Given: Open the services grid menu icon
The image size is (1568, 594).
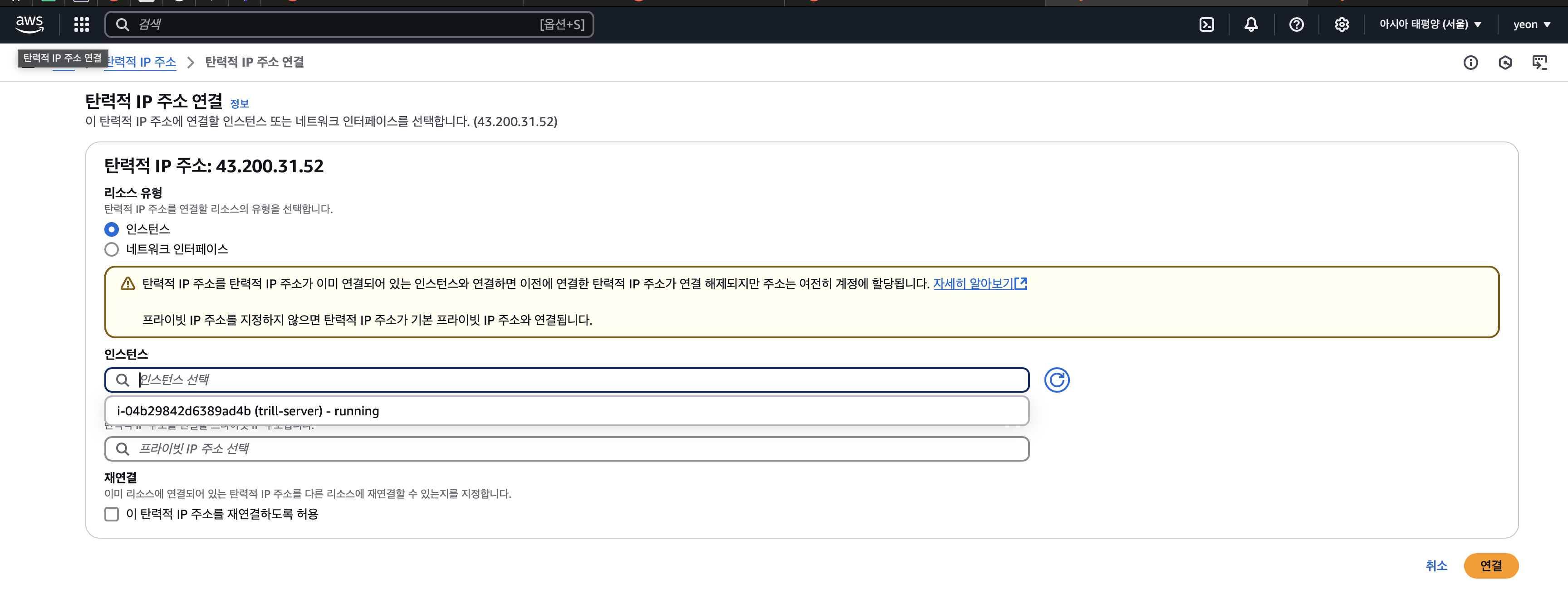Looking at the screenshot, I should pos(82,24).
